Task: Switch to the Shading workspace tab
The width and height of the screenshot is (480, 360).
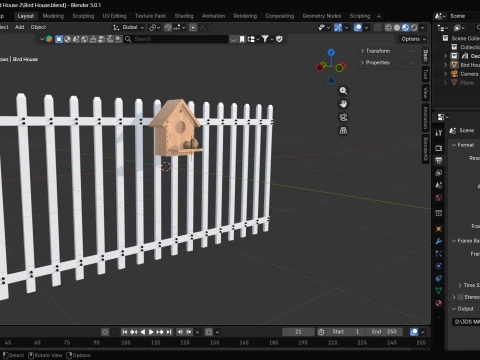Action: (184, 16)
